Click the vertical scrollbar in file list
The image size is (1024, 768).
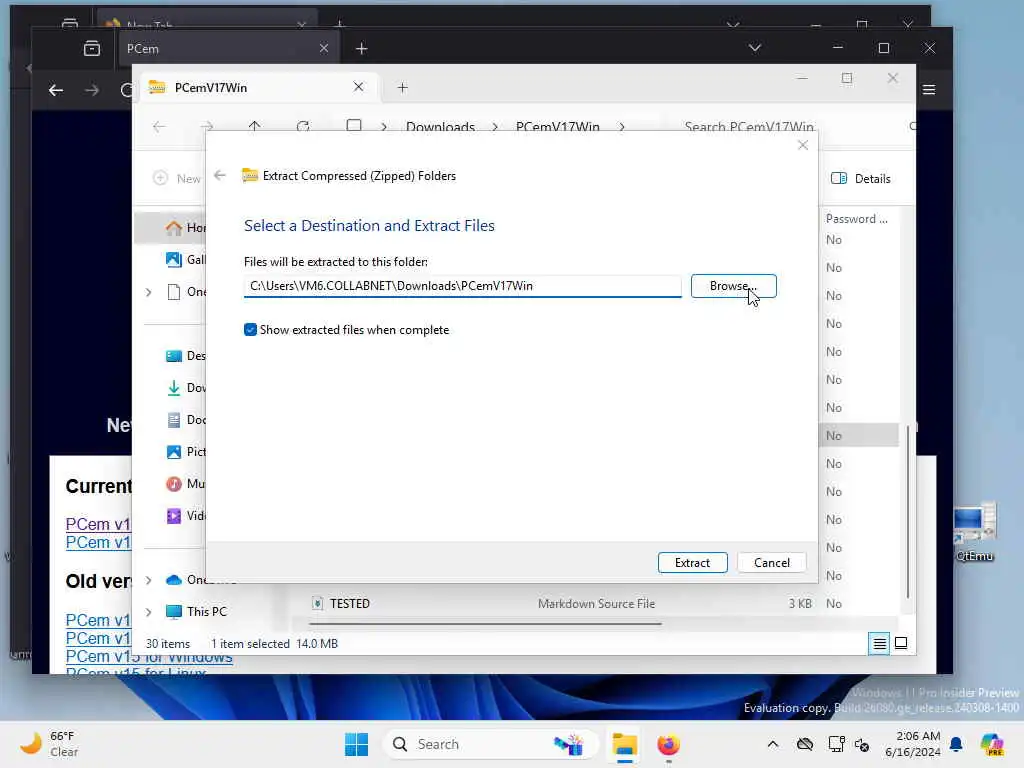(x=908, y=511)
